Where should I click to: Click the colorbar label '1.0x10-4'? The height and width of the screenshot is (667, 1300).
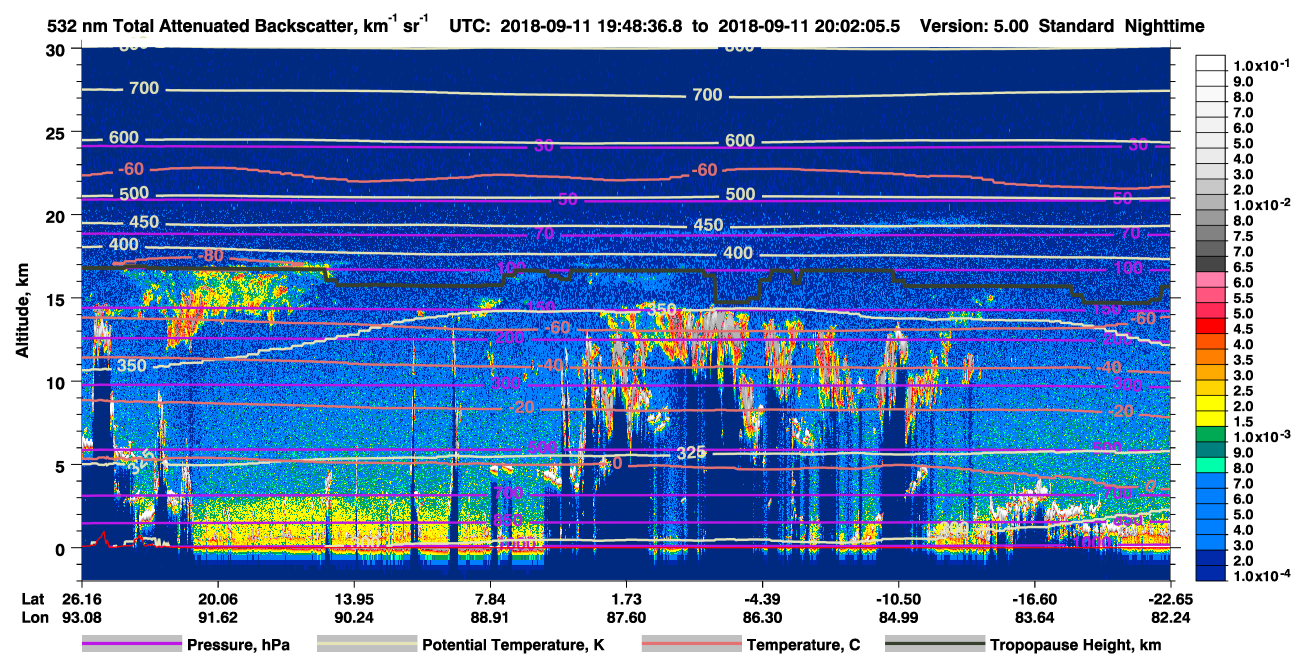[x=1259, y=576]
